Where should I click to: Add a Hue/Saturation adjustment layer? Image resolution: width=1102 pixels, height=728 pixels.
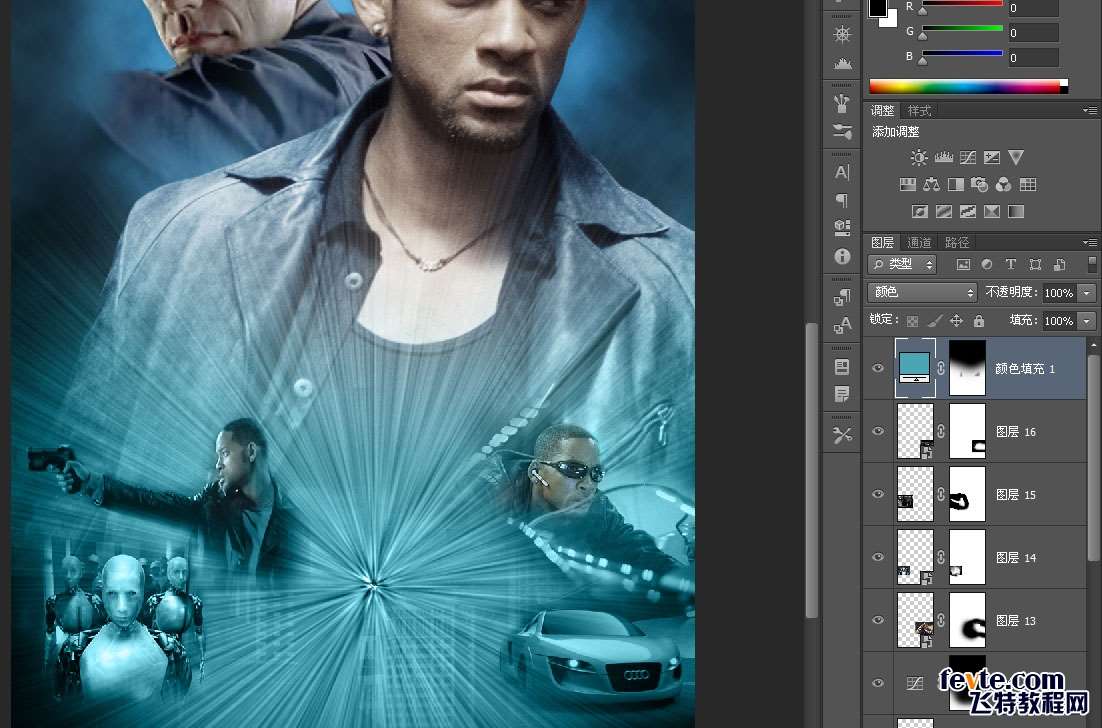tap(907, 185)
